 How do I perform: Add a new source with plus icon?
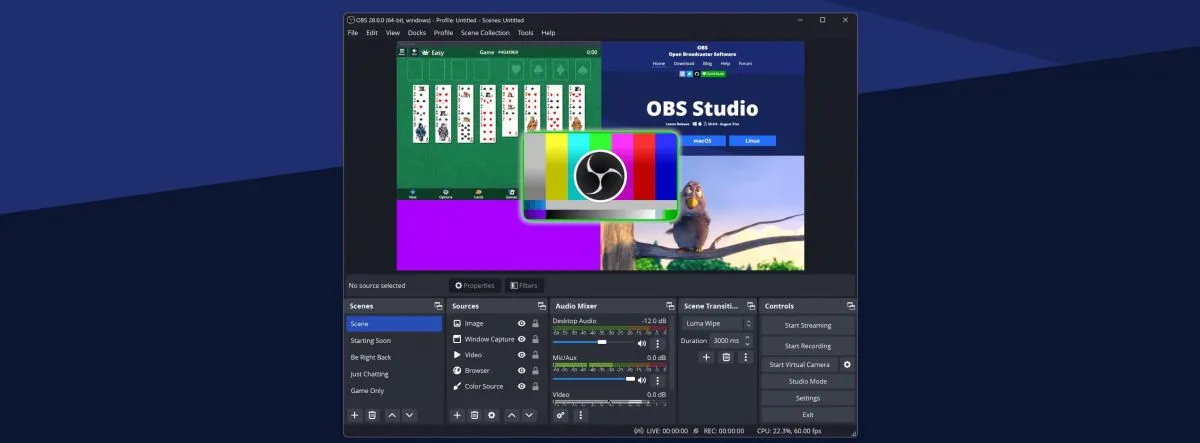(x=457, y=414)
